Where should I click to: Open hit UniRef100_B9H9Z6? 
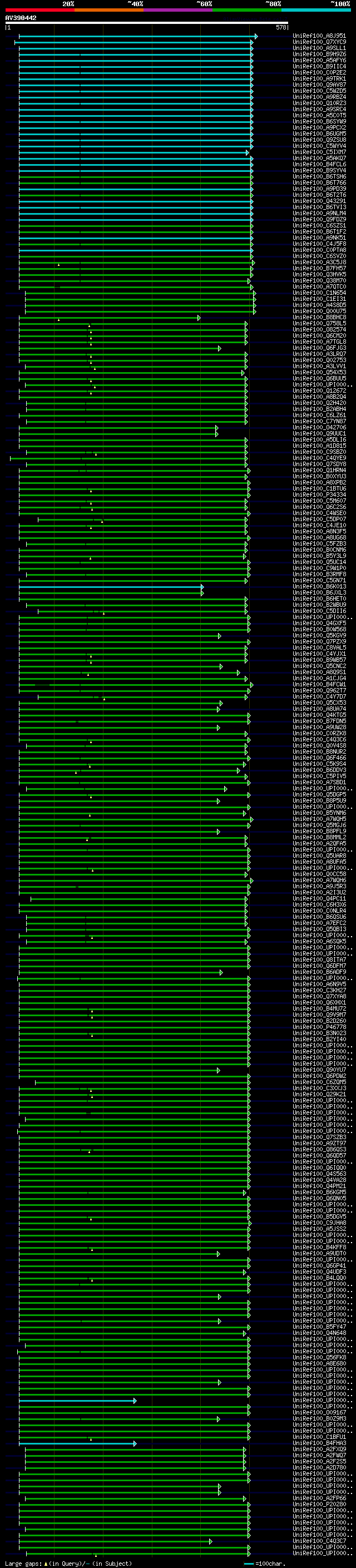click(319, 54)
